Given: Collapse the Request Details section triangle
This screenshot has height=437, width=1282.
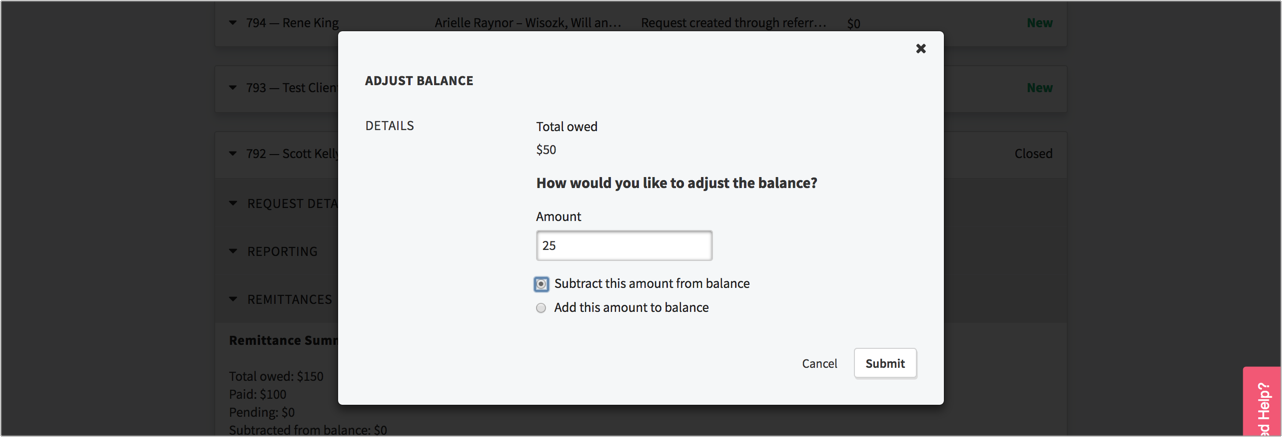Looking at the screenshot, I should tap(233, 203).
